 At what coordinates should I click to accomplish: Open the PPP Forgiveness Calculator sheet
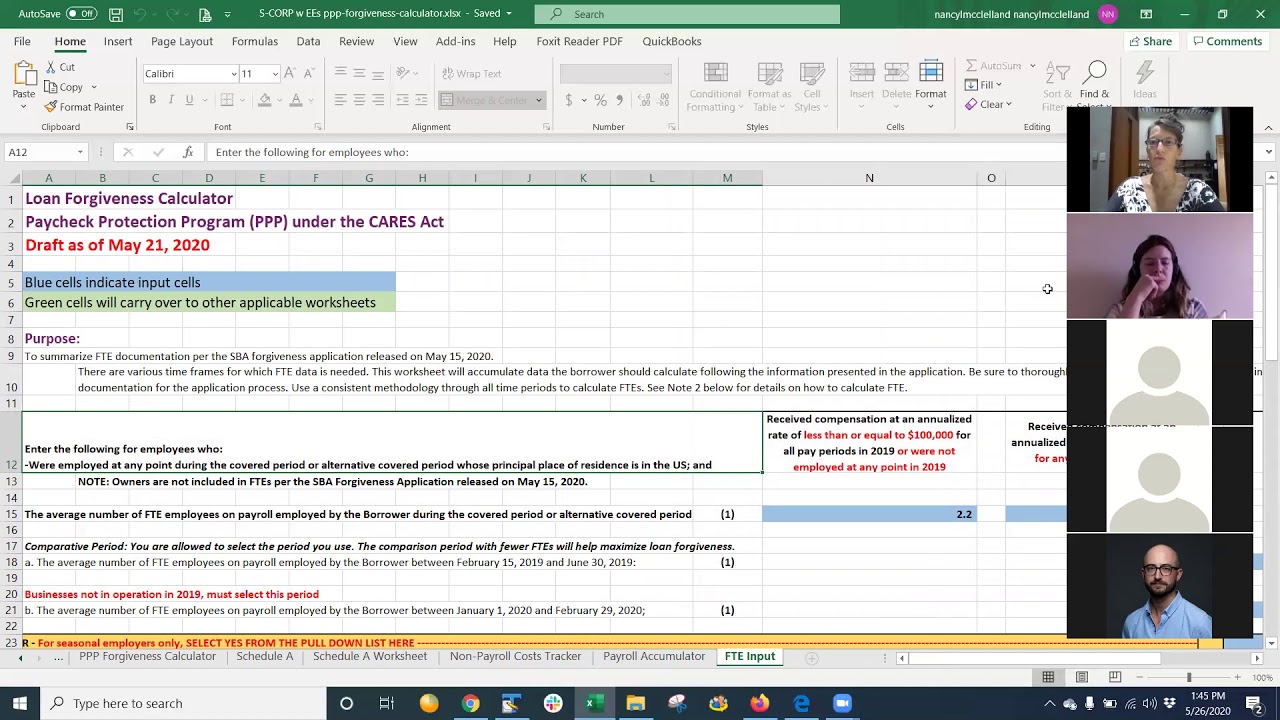(147, 657)
